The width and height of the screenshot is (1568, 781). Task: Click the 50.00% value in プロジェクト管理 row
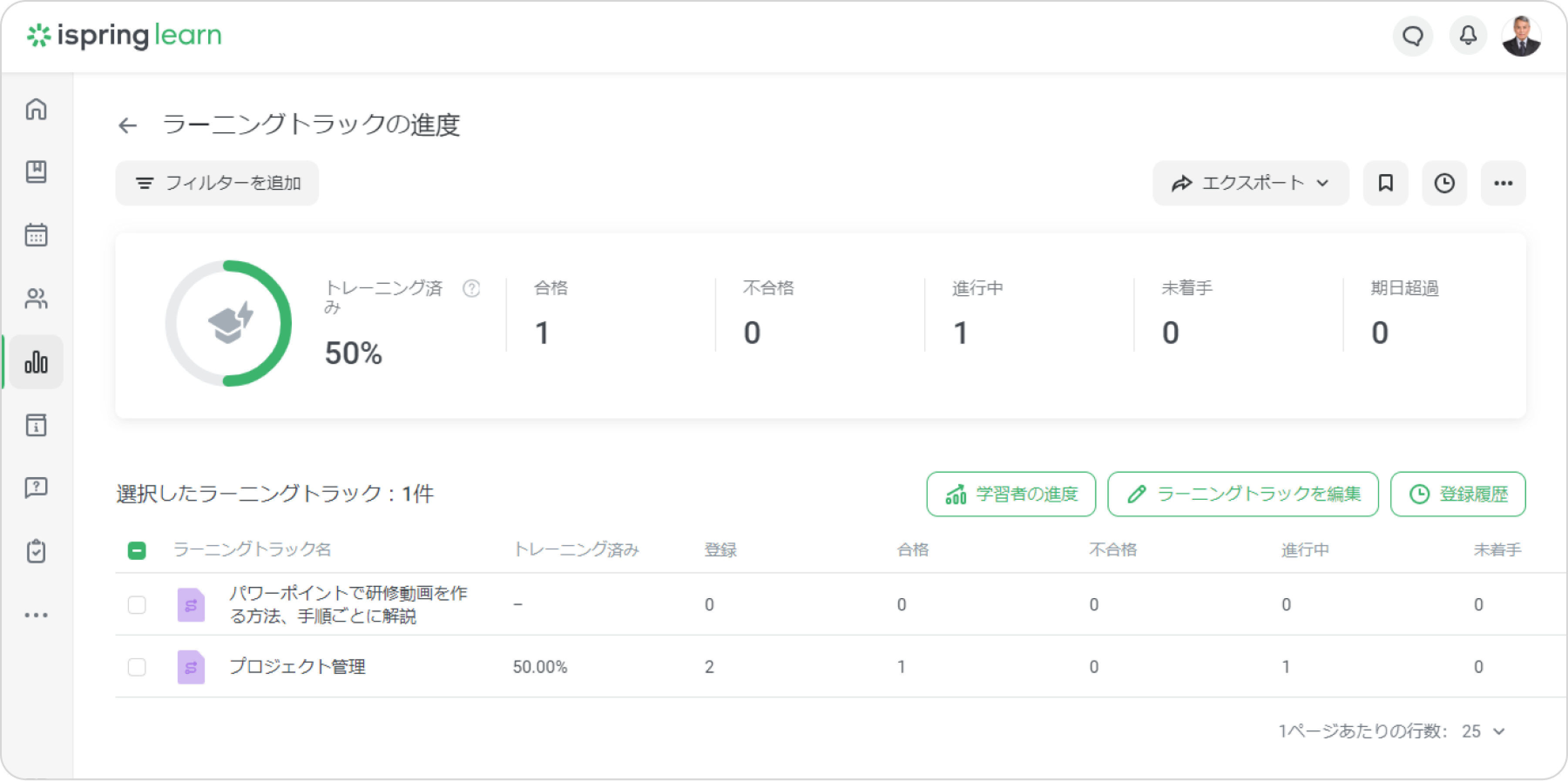[540, 667]
